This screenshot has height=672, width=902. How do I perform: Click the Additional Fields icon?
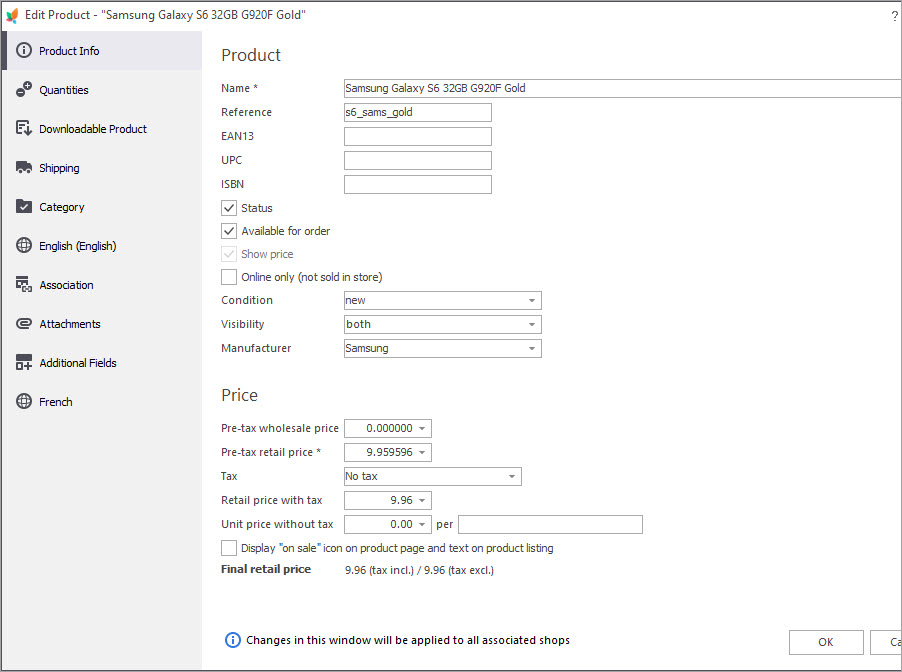tap(24, 362)
